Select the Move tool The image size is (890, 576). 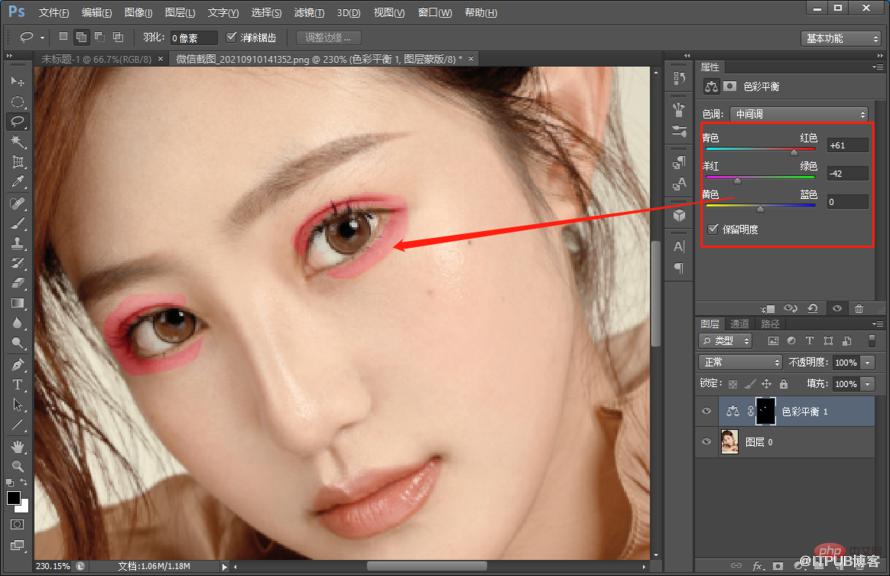[x=18, y=82]
